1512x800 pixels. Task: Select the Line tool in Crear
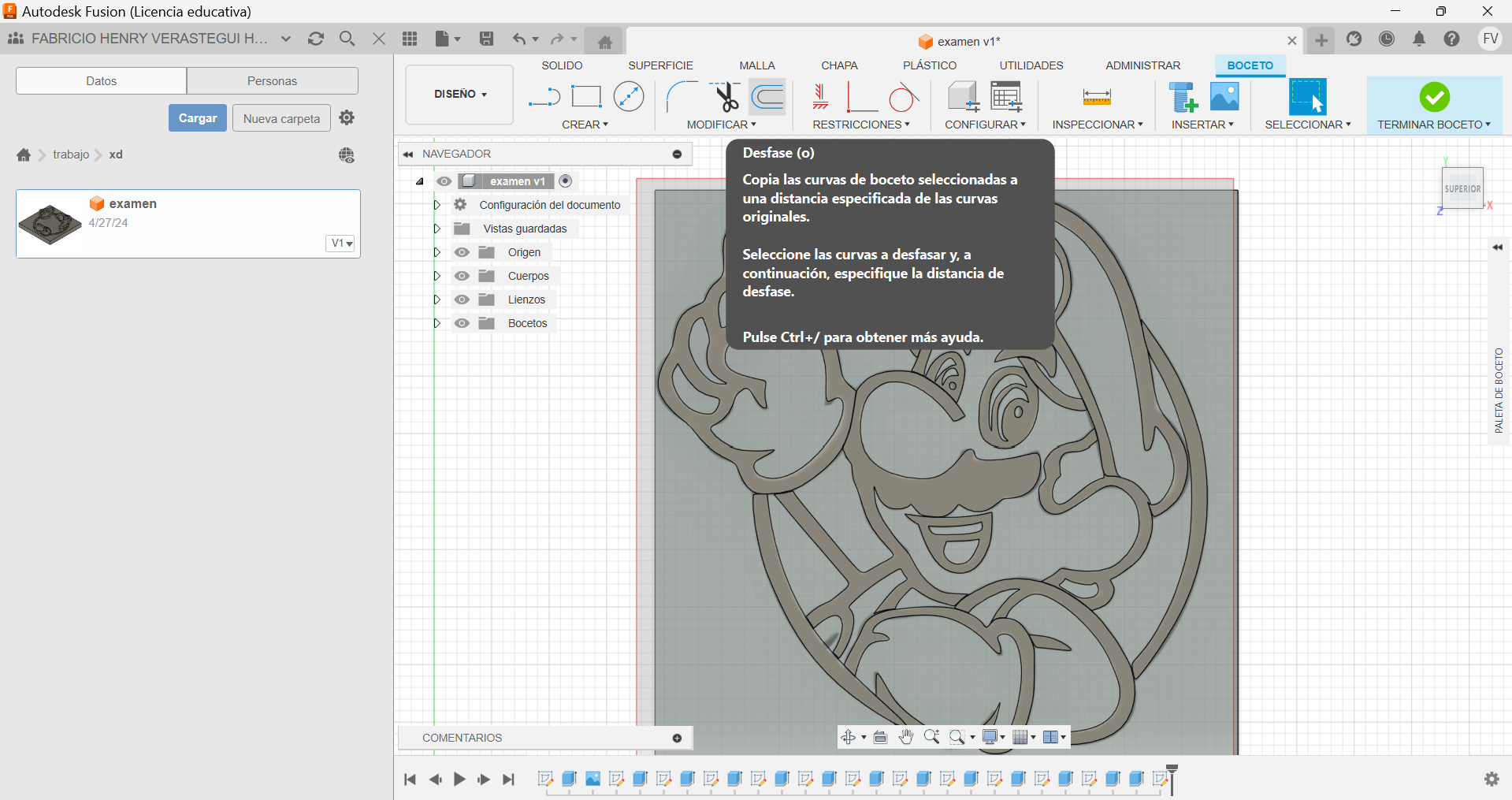[544, 97]
